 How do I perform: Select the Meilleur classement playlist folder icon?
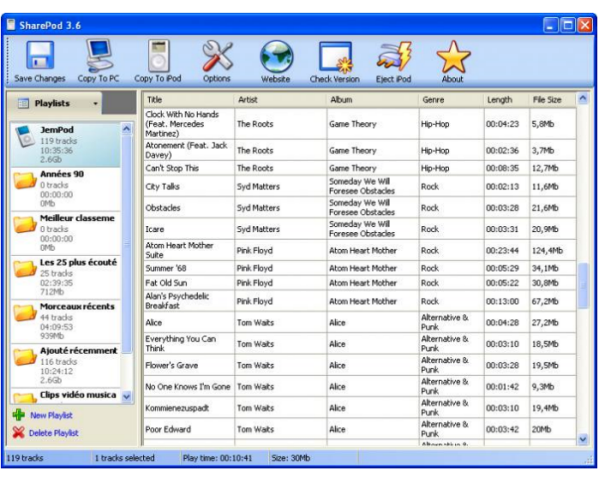point(25,225)
